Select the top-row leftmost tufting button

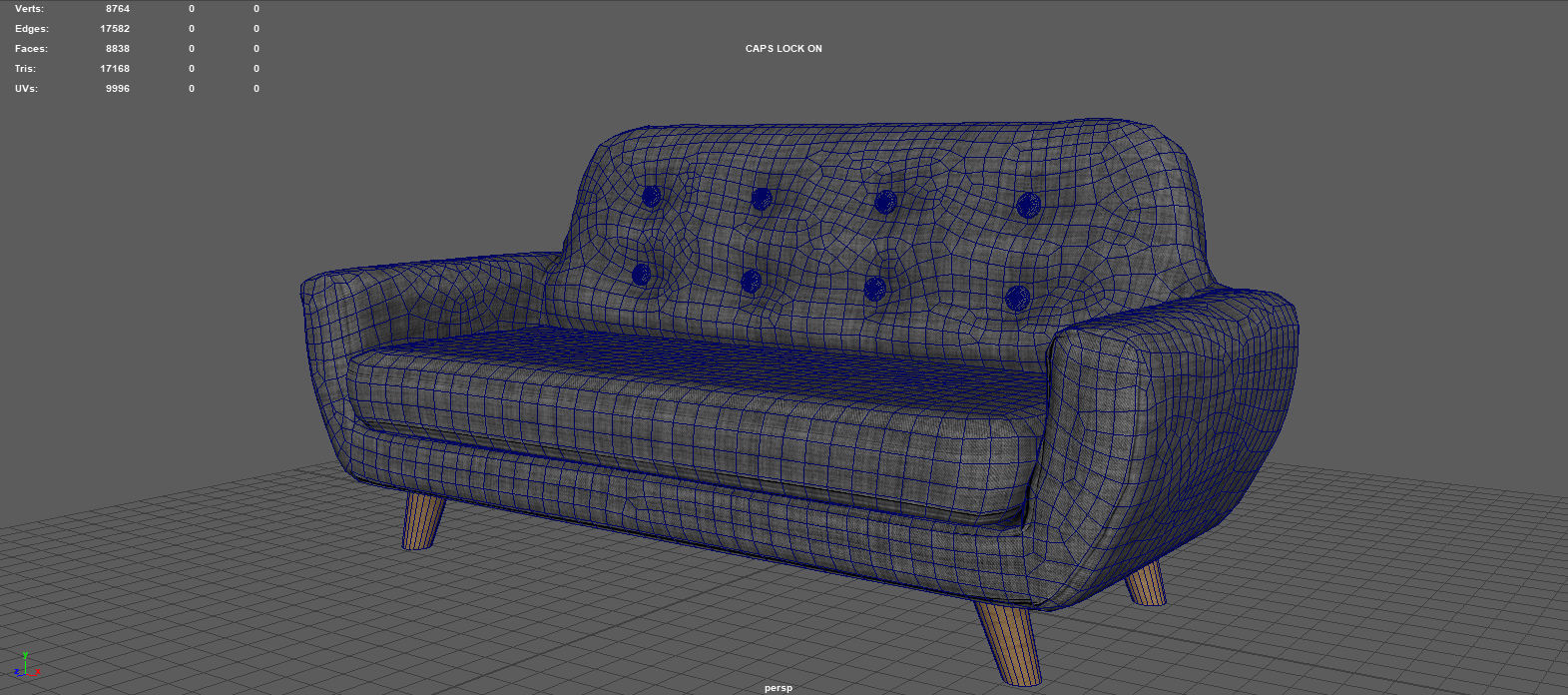(x=651, y=197)
